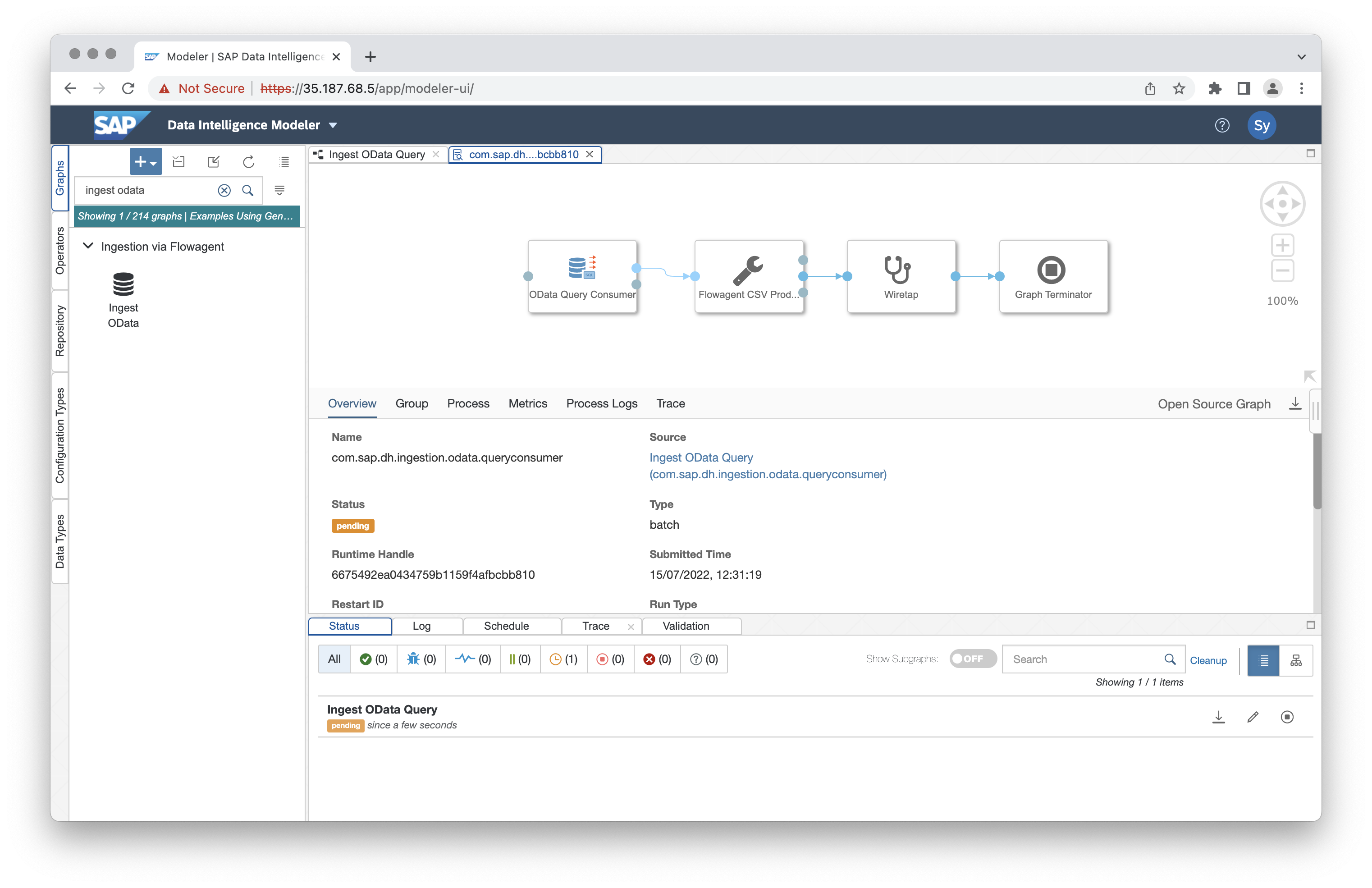
Task: Close the Ingest OData Query tab
Action: coord(436,155)
